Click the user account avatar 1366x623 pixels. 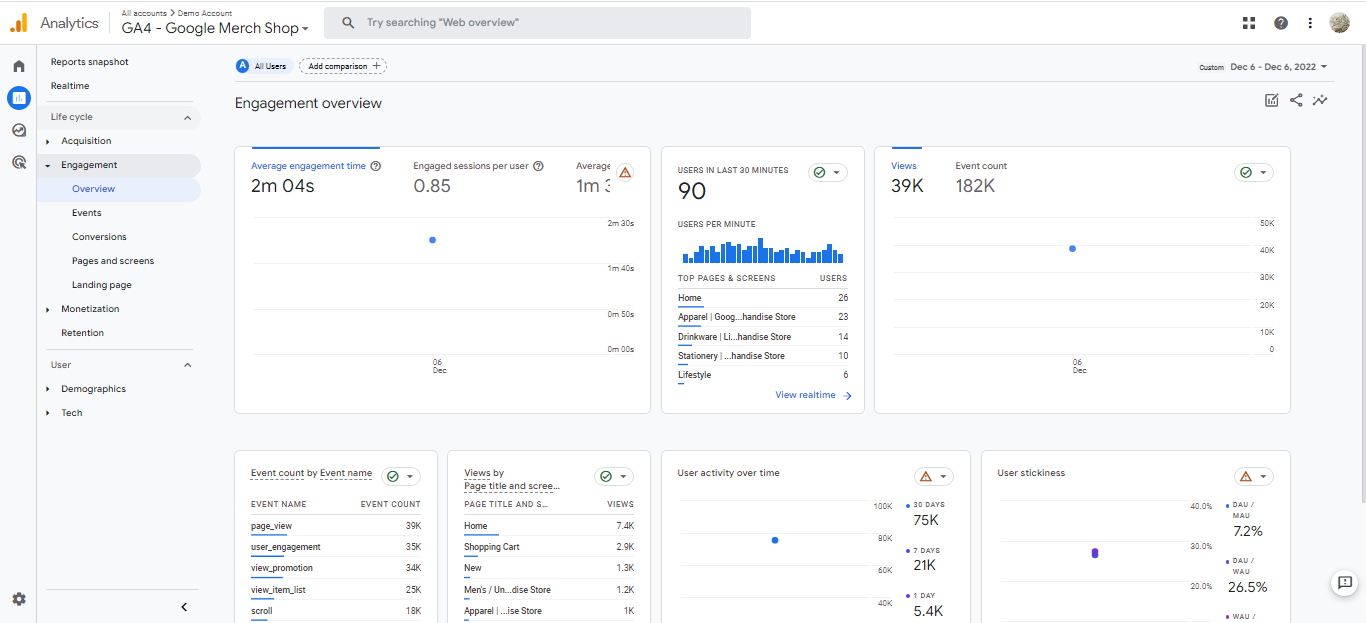[1340, 23]
